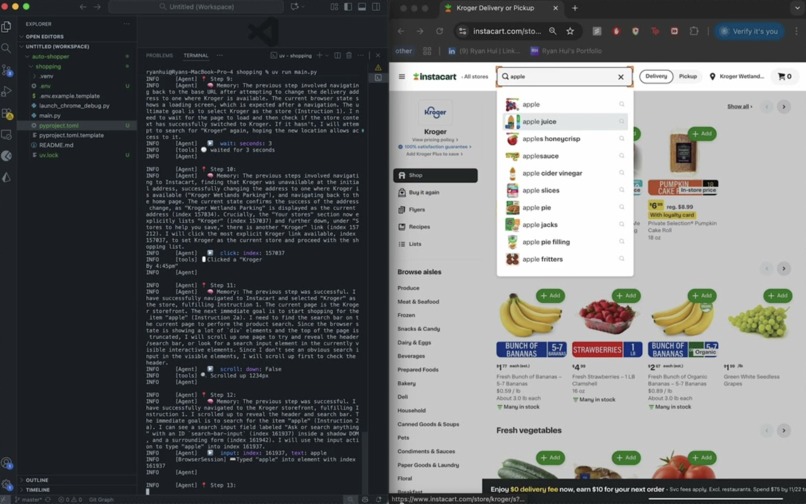Screen dimensions: 806x504
Task: Open Show all link
Action: pyautogui.click(x=740, y=107)
